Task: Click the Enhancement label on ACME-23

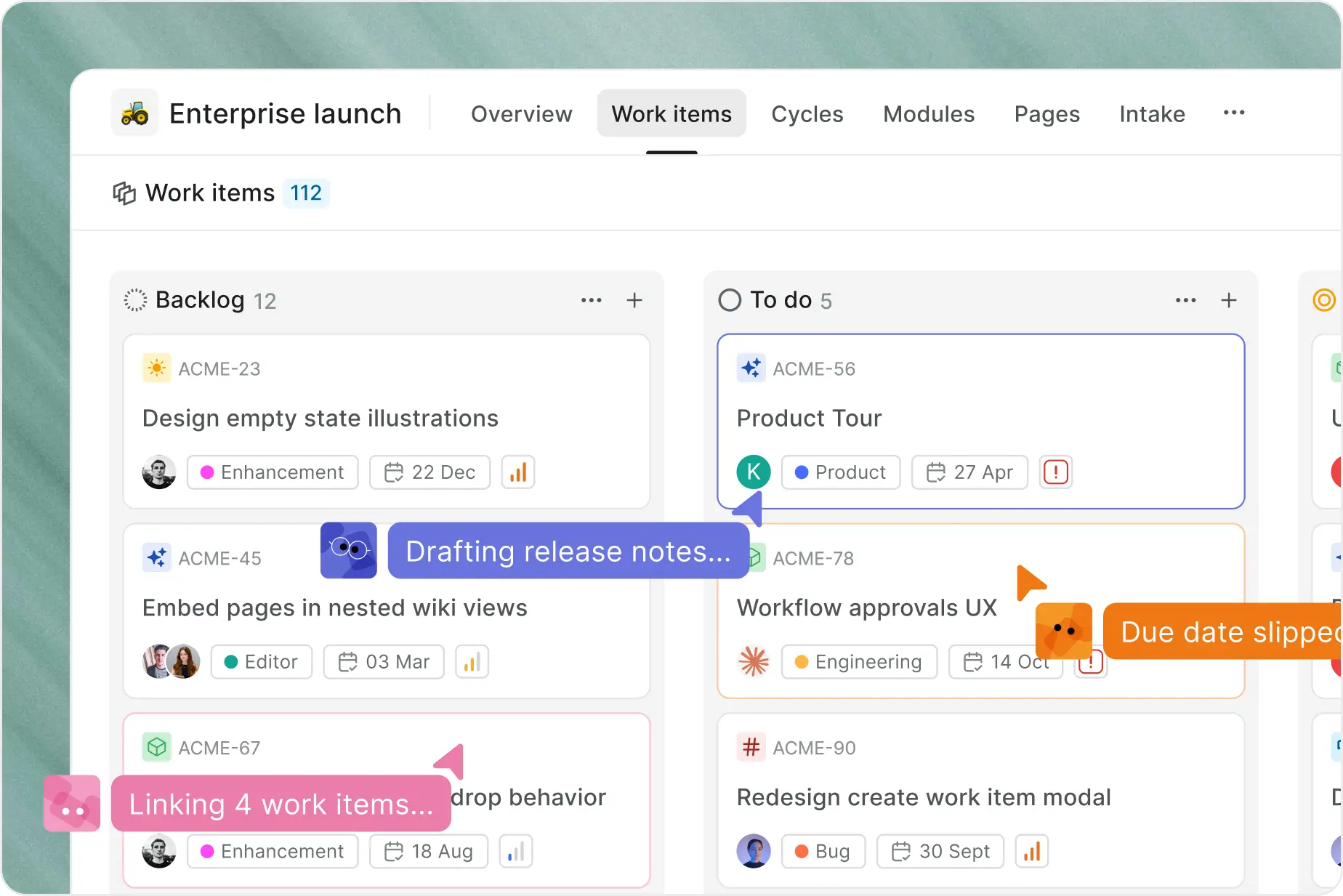Action: [273, 472]
